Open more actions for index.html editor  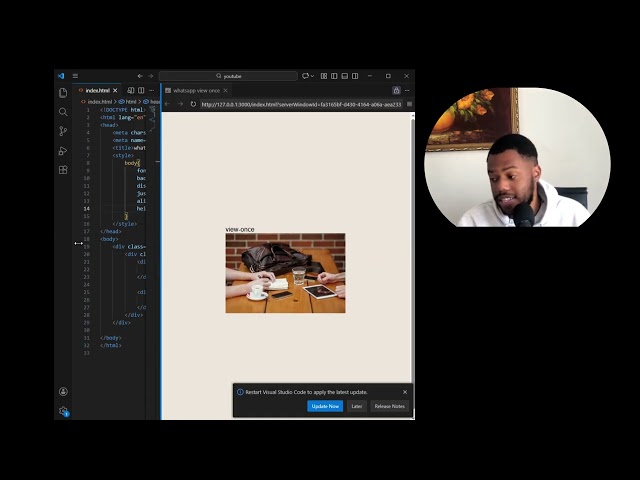pyautogui.click(x=152, y=90)
